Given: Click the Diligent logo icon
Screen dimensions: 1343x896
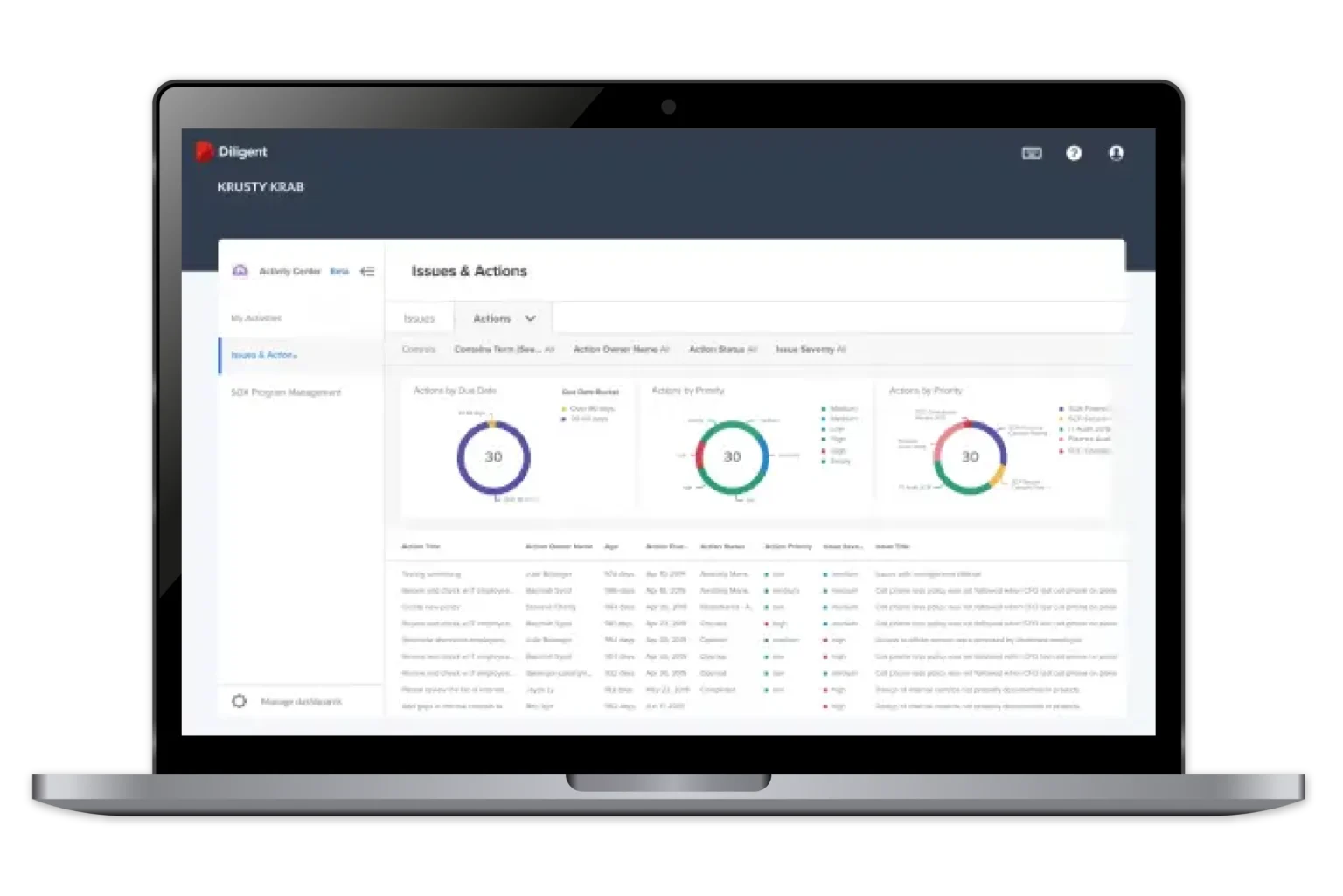Looking at the screenshot, I should coord(204,151).
